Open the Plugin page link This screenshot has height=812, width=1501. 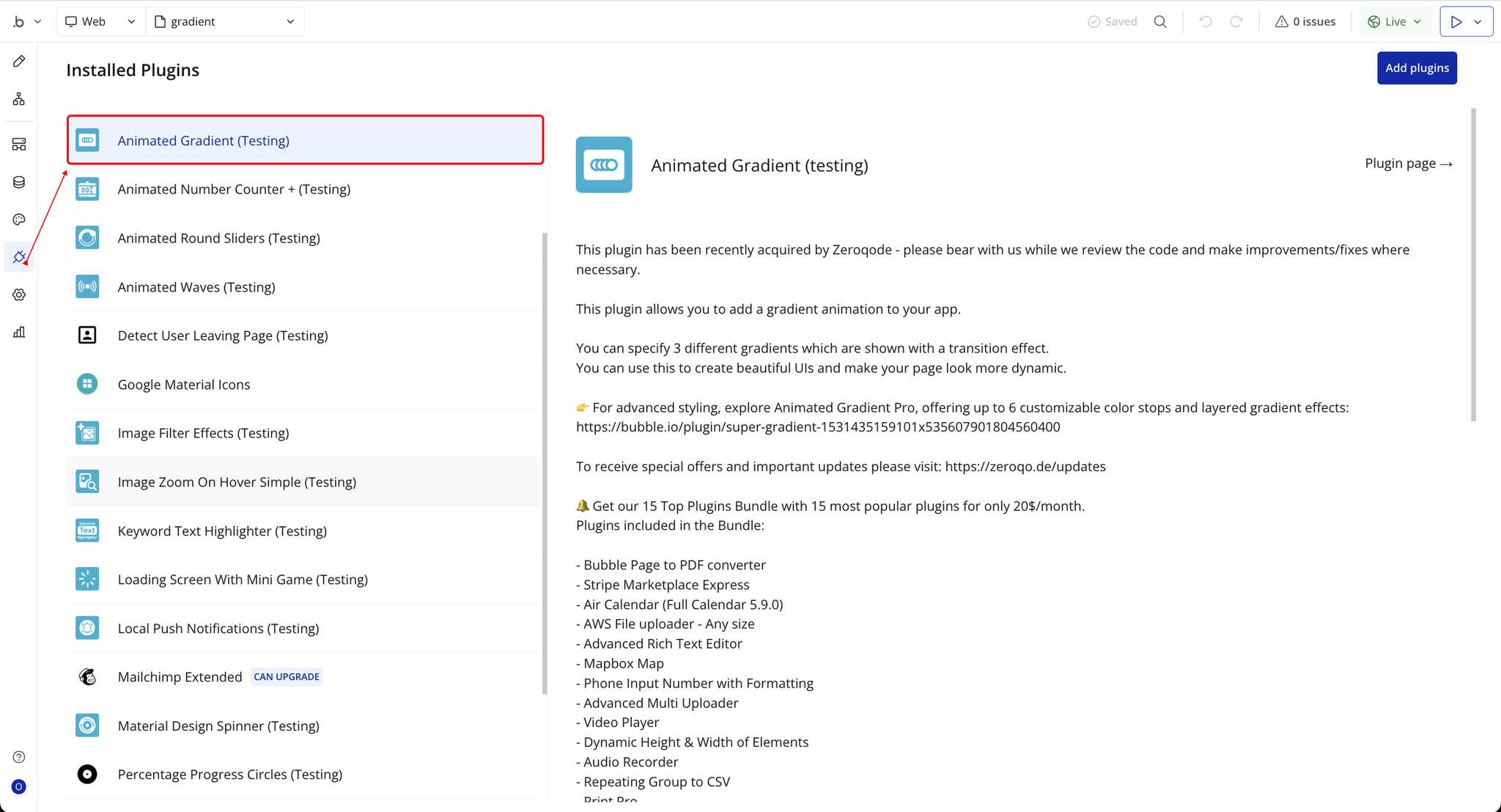pos(1408,163)
